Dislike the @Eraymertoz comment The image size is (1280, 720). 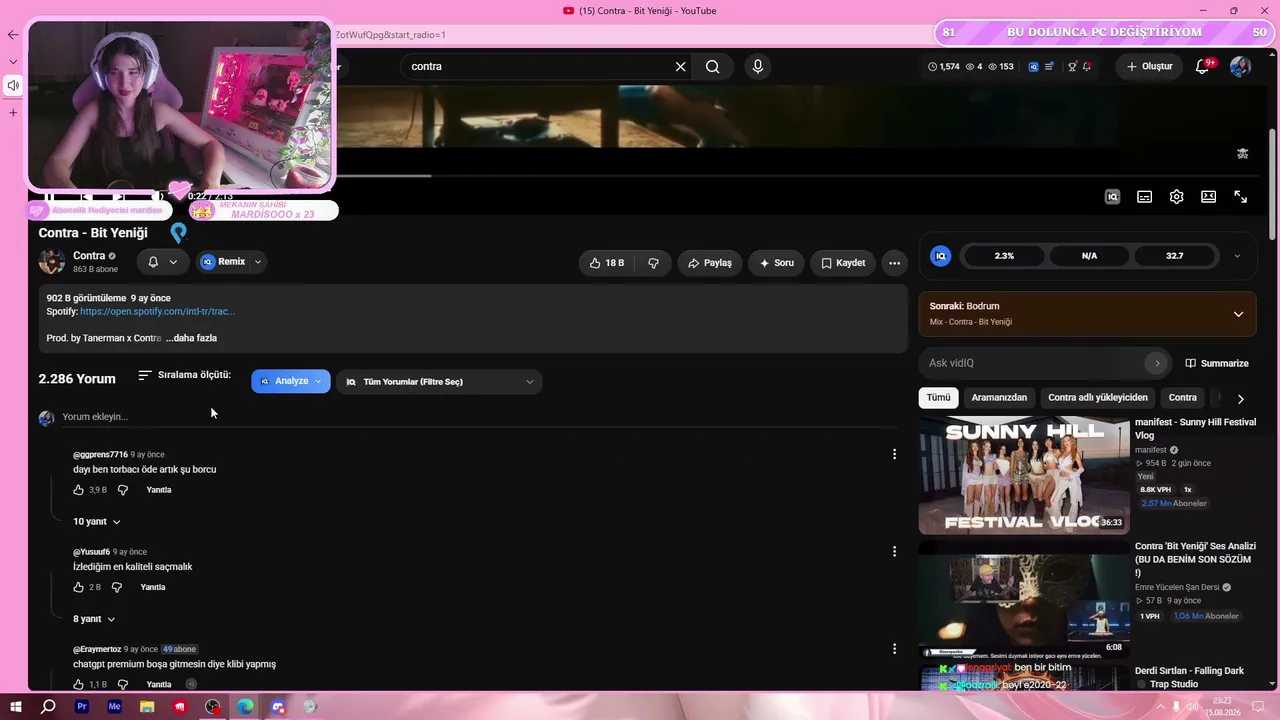point(123,685)
